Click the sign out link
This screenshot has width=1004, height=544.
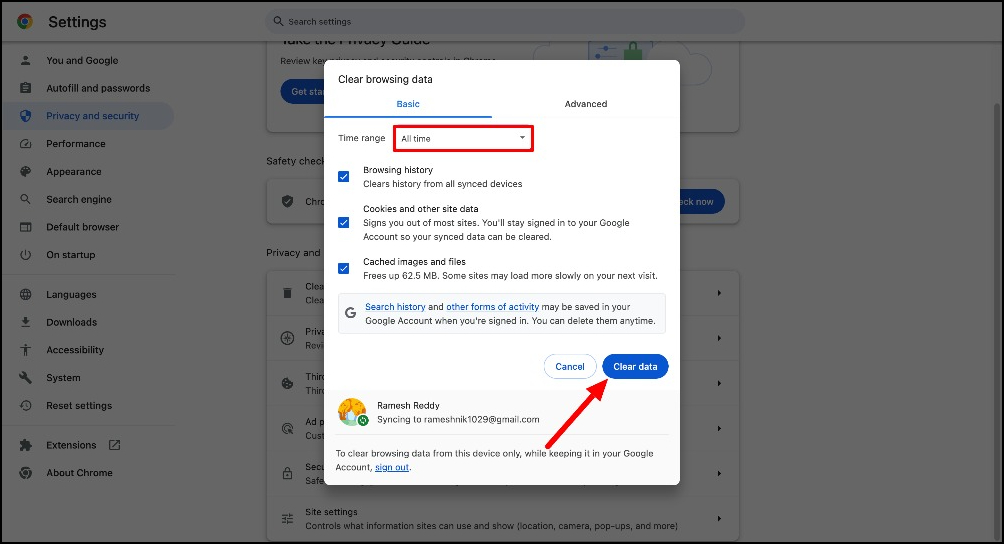pos(392,467)
